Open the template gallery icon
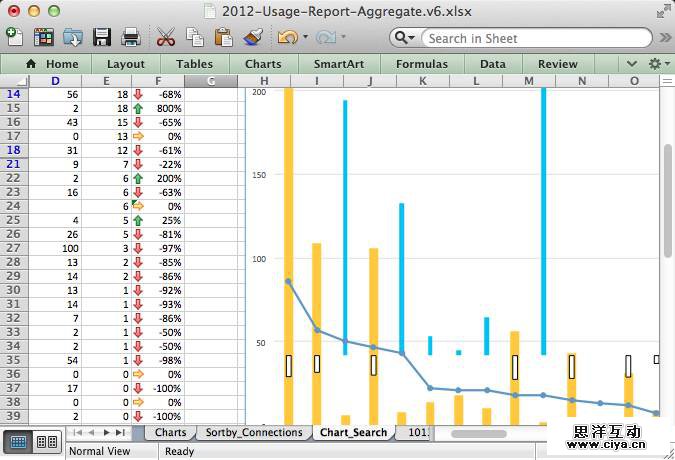Image resolution: width=675 pixels, height=460 pixels. click(x=44, y=37)
